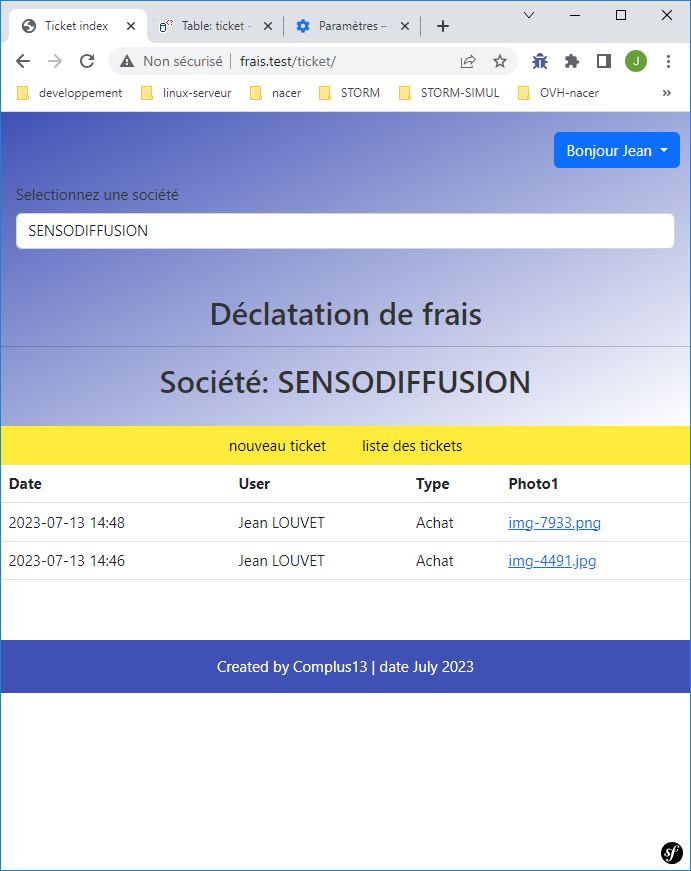The width and height of the screenshot is (691, 871).
Task: Click the nouveau ticket link
Action: (x=277, y=446)
